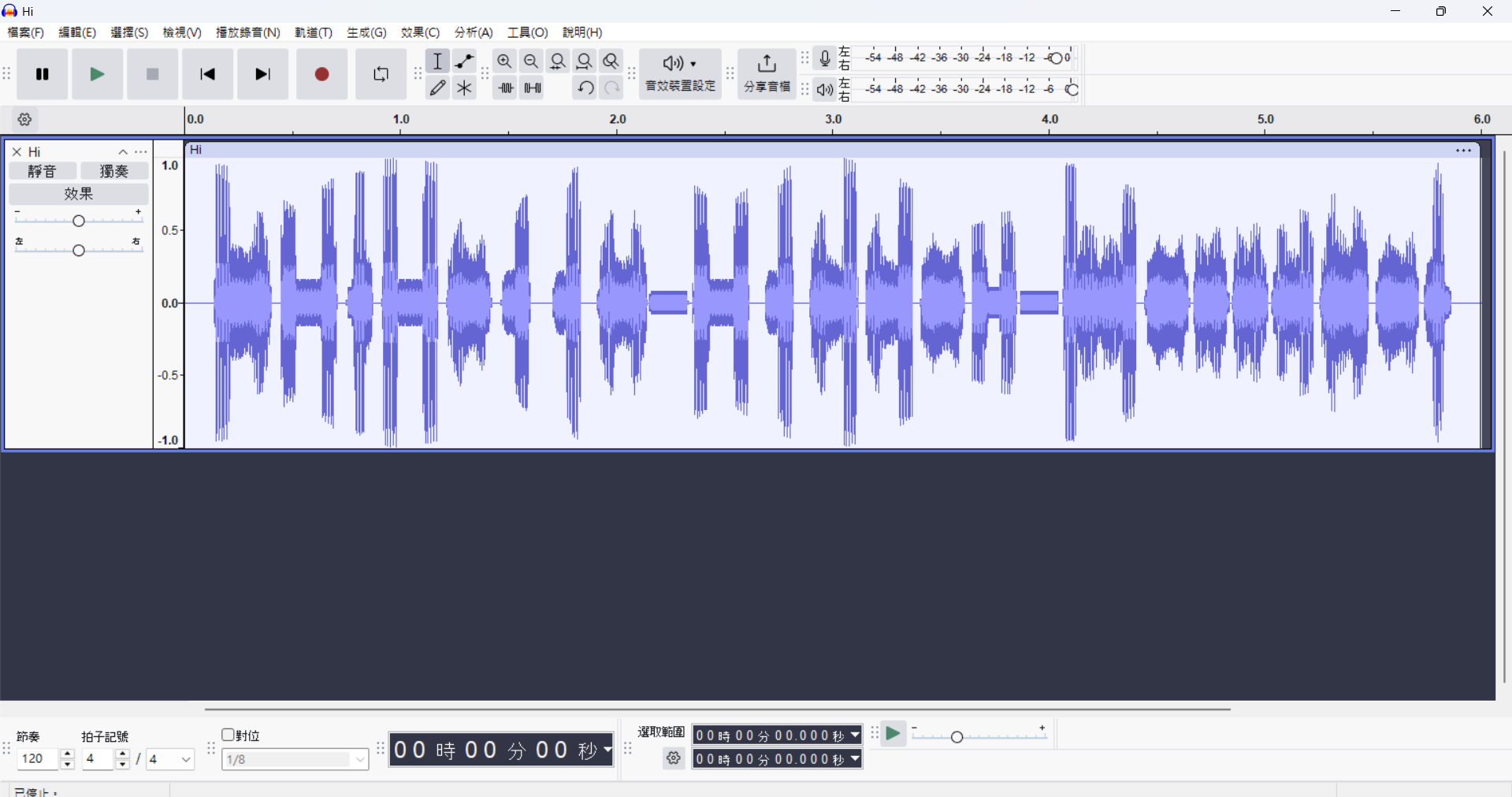This screenshot has height=797, width=1512.
Task: Skip to start of project
Action: (208, 74)
